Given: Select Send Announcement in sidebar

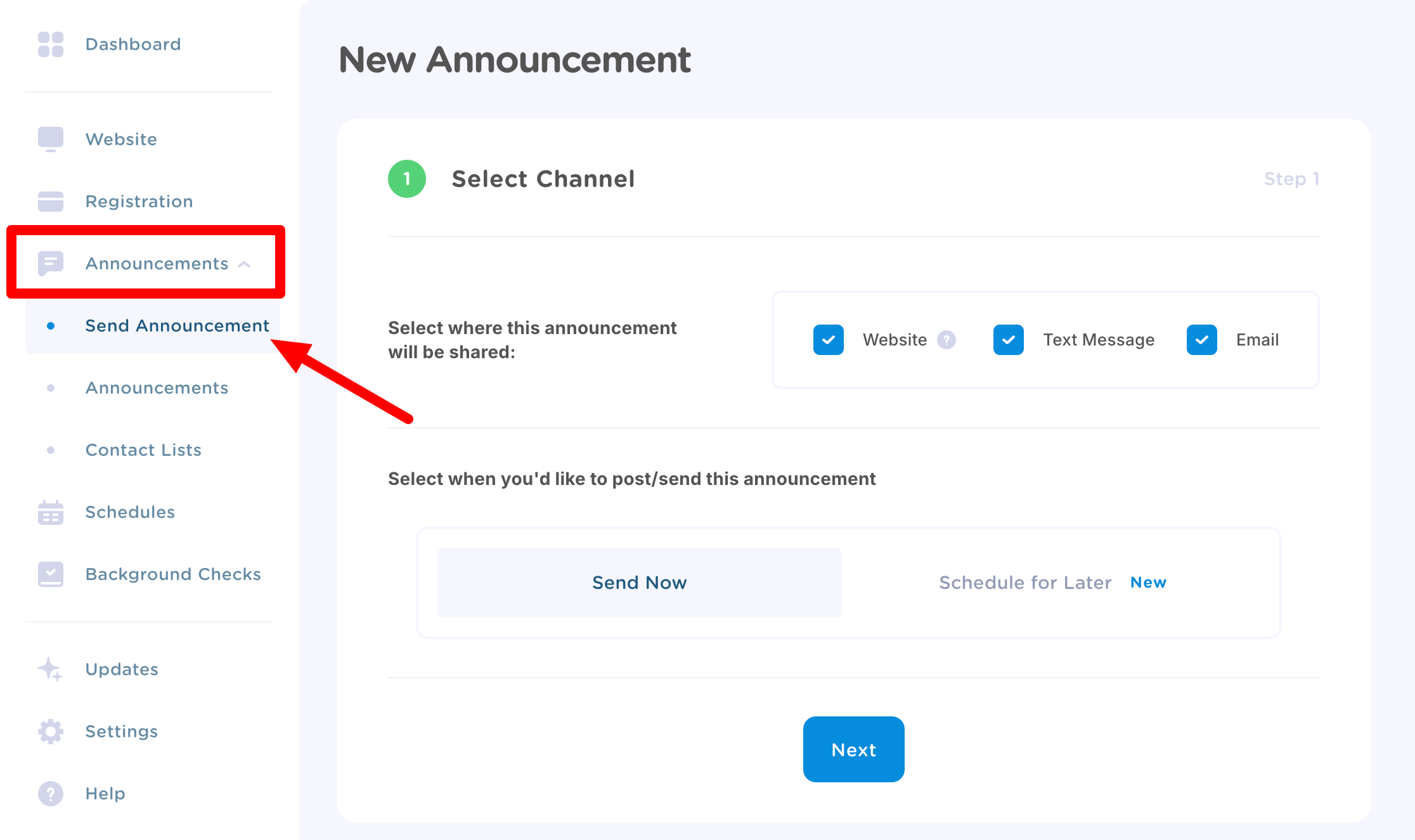Looking at the screenshot, I should [x=177, y=326].
